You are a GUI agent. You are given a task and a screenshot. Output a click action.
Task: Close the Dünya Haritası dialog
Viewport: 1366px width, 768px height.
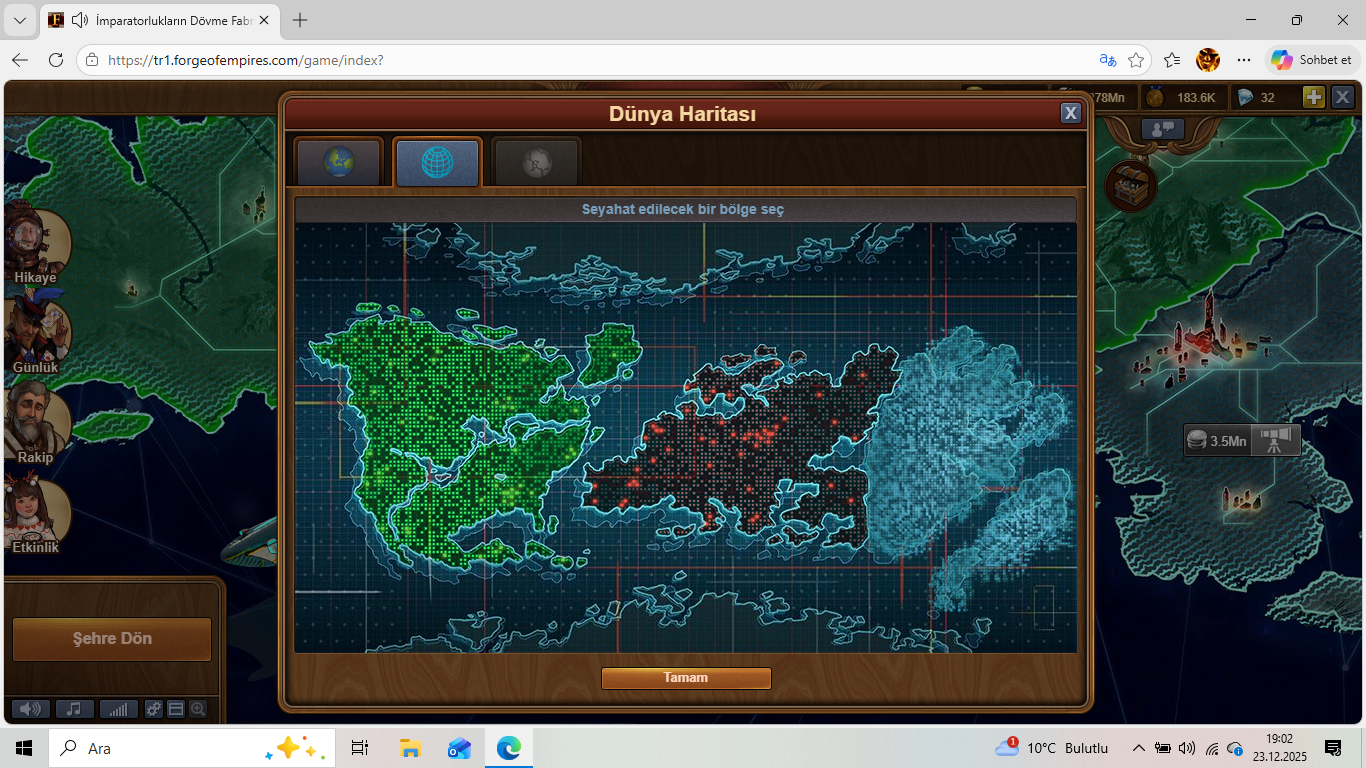click(x=1071, y=113)
